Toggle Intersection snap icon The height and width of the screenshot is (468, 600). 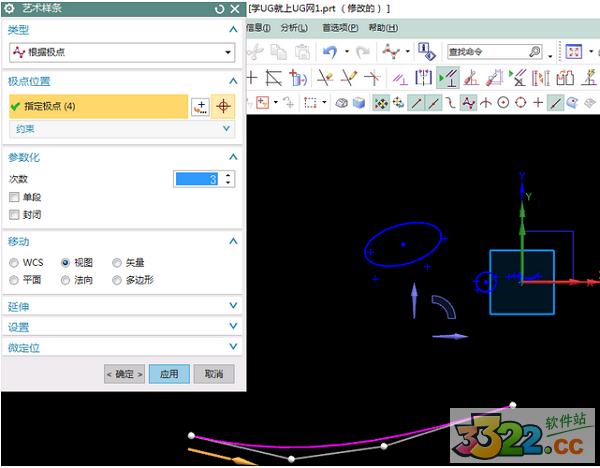coord(486,103)
